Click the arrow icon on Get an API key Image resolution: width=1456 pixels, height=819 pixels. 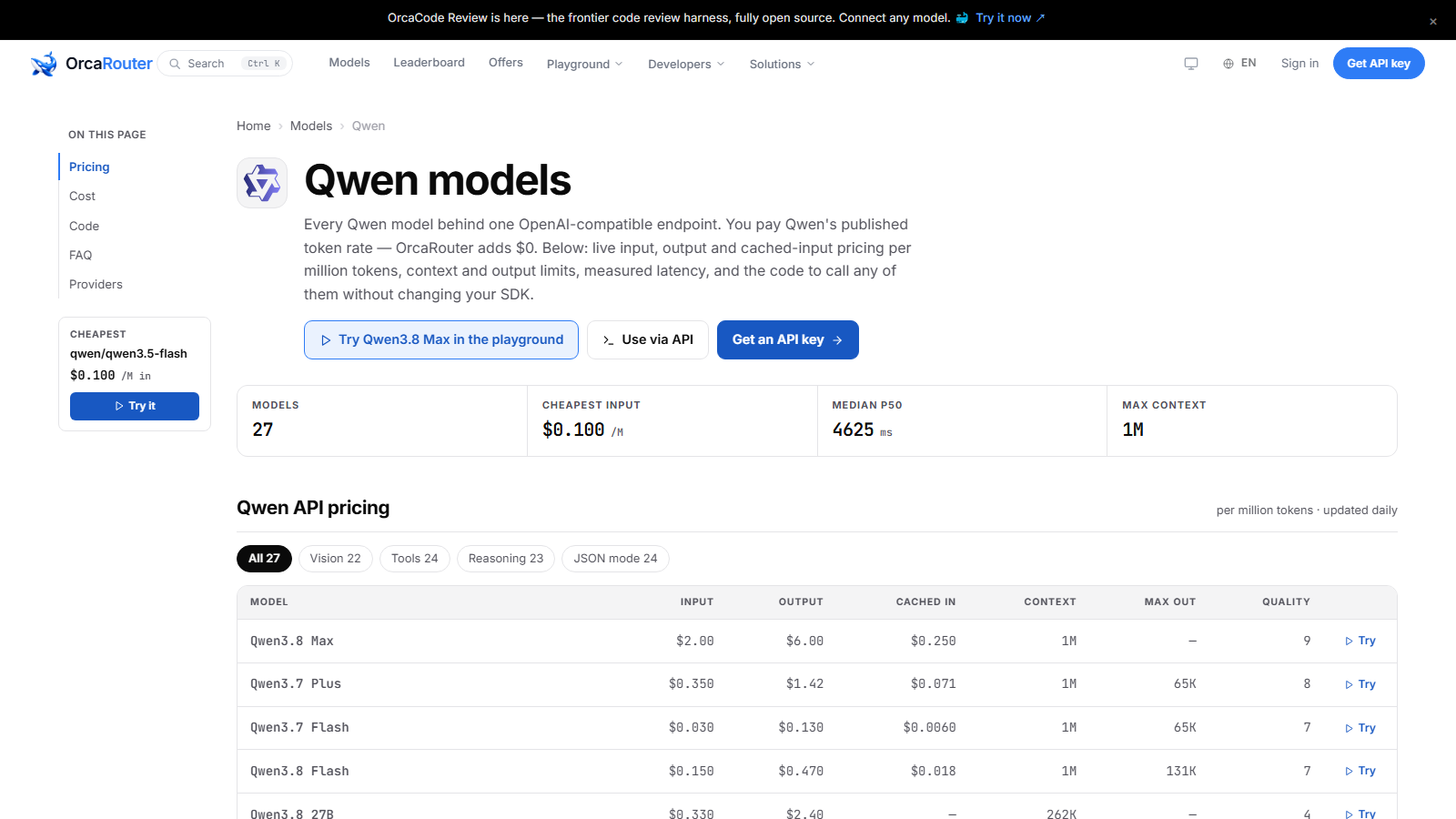click(x=837, y=340)
